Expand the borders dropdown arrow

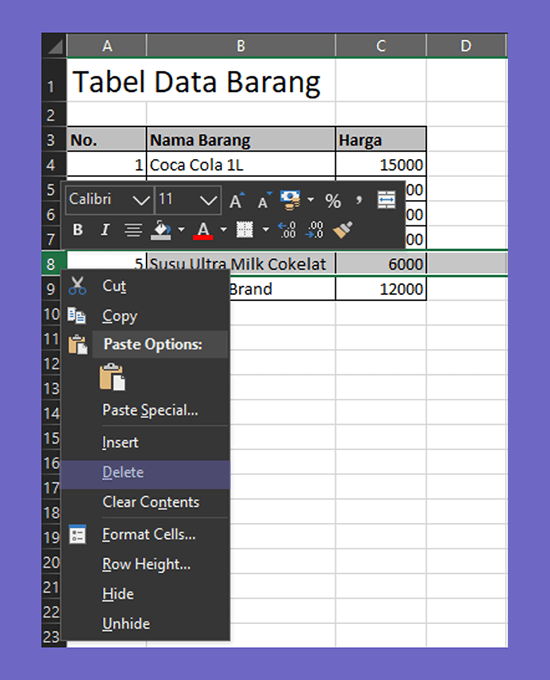coord(265,229)
